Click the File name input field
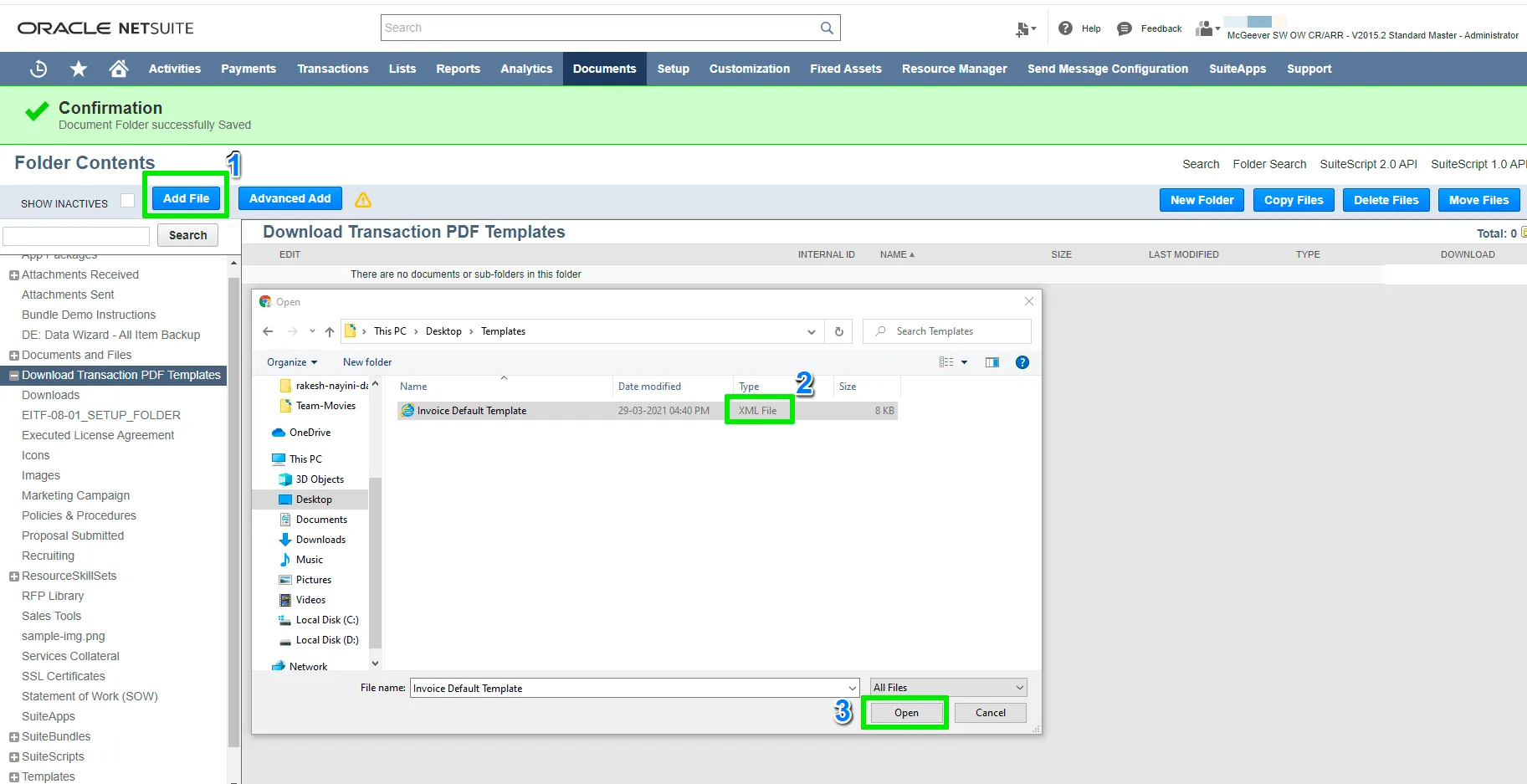The width and height of the screenshot is (1527, 784). 634,688
